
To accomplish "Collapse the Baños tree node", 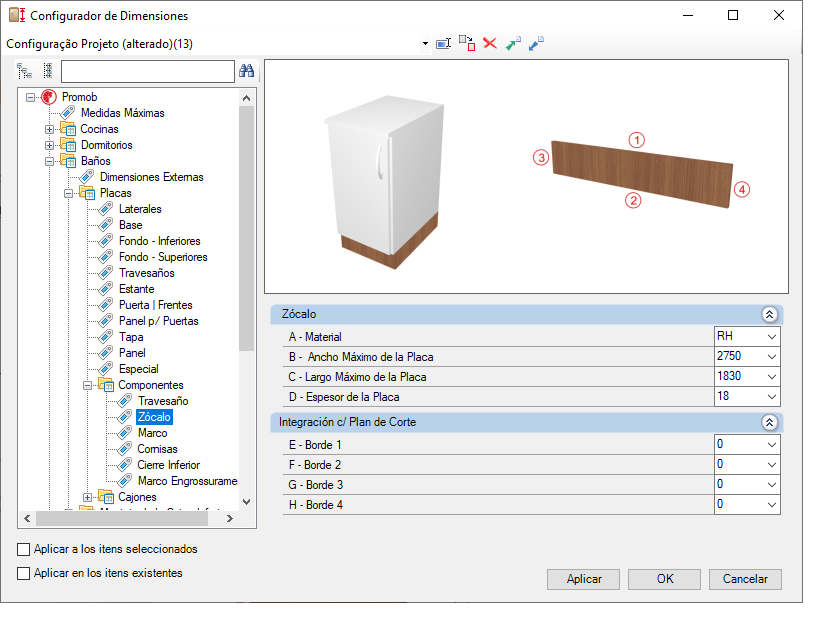I will coord(49,161).
